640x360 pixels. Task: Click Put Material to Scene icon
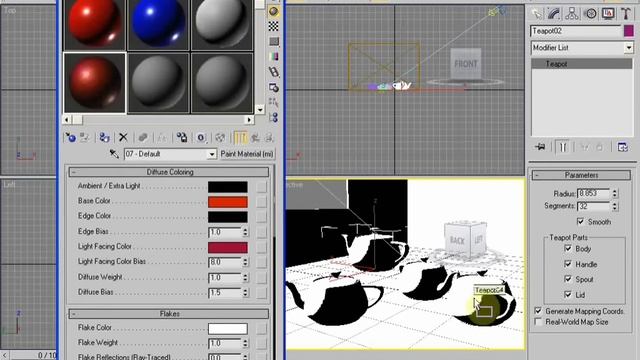coord(84,138)
